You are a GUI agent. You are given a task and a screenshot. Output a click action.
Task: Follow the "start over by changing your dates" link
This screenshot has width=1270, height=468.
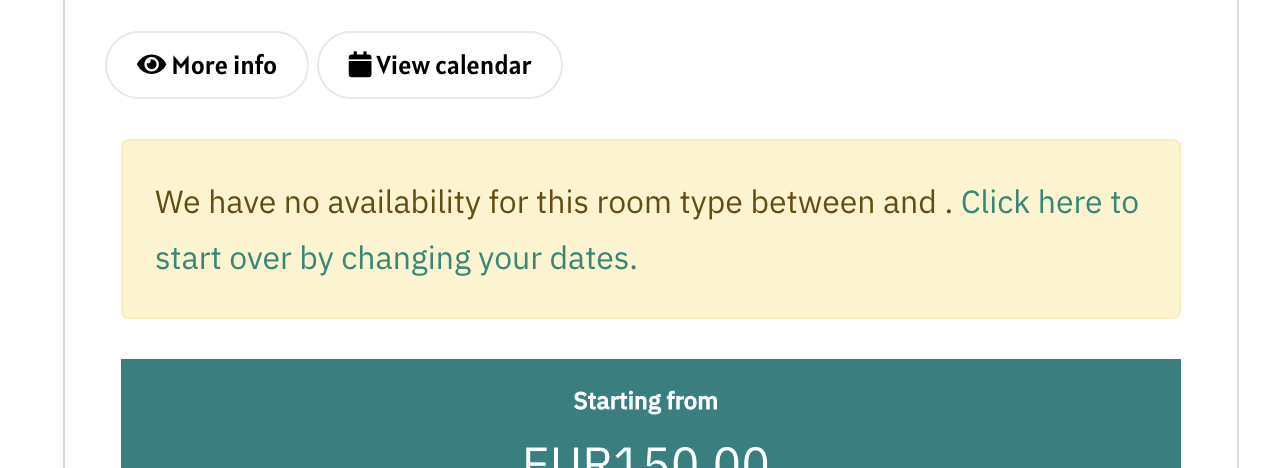(395, 259)
